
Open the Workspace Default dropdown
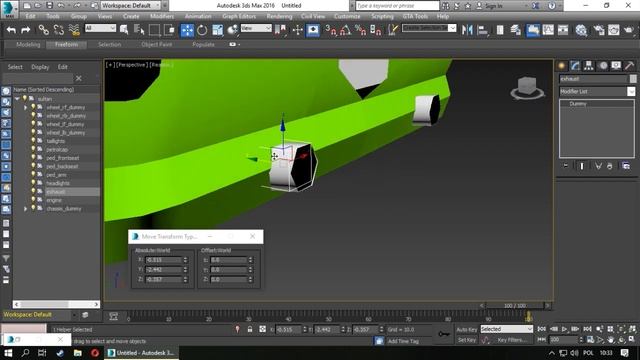click(131, 5)
